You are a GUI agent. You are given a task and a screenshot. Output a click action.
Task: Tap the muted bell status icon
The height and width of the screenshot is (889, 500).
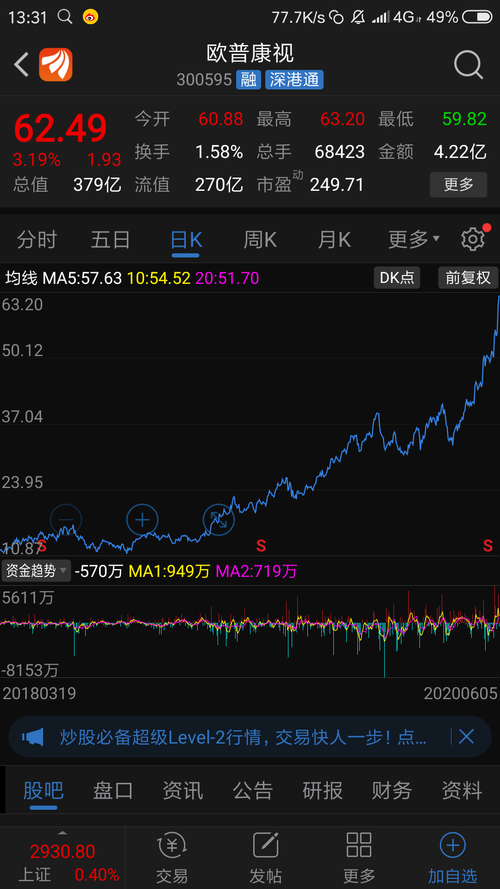tap(358, 17)
